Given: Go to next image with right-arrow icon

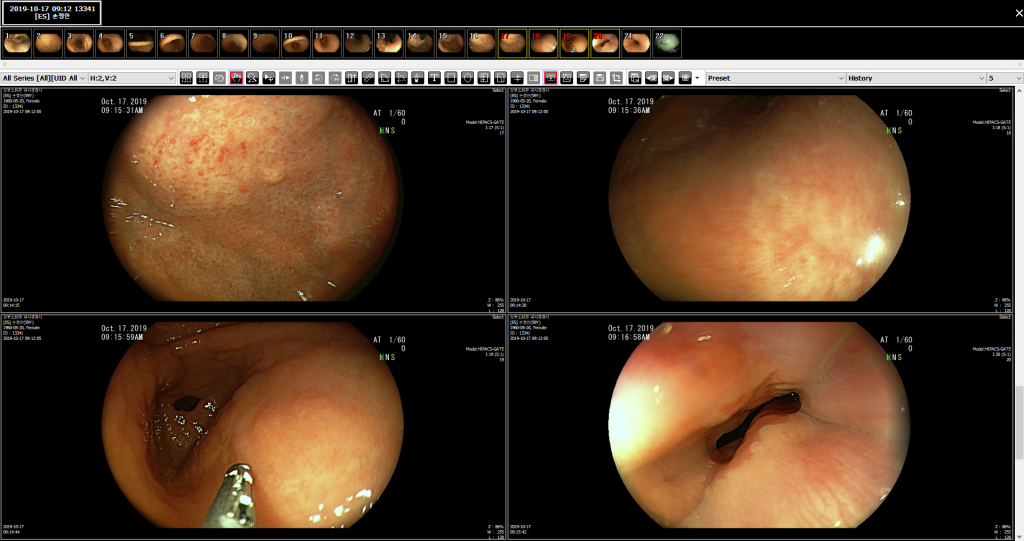Looking at the screenshot, I should 668,78.
